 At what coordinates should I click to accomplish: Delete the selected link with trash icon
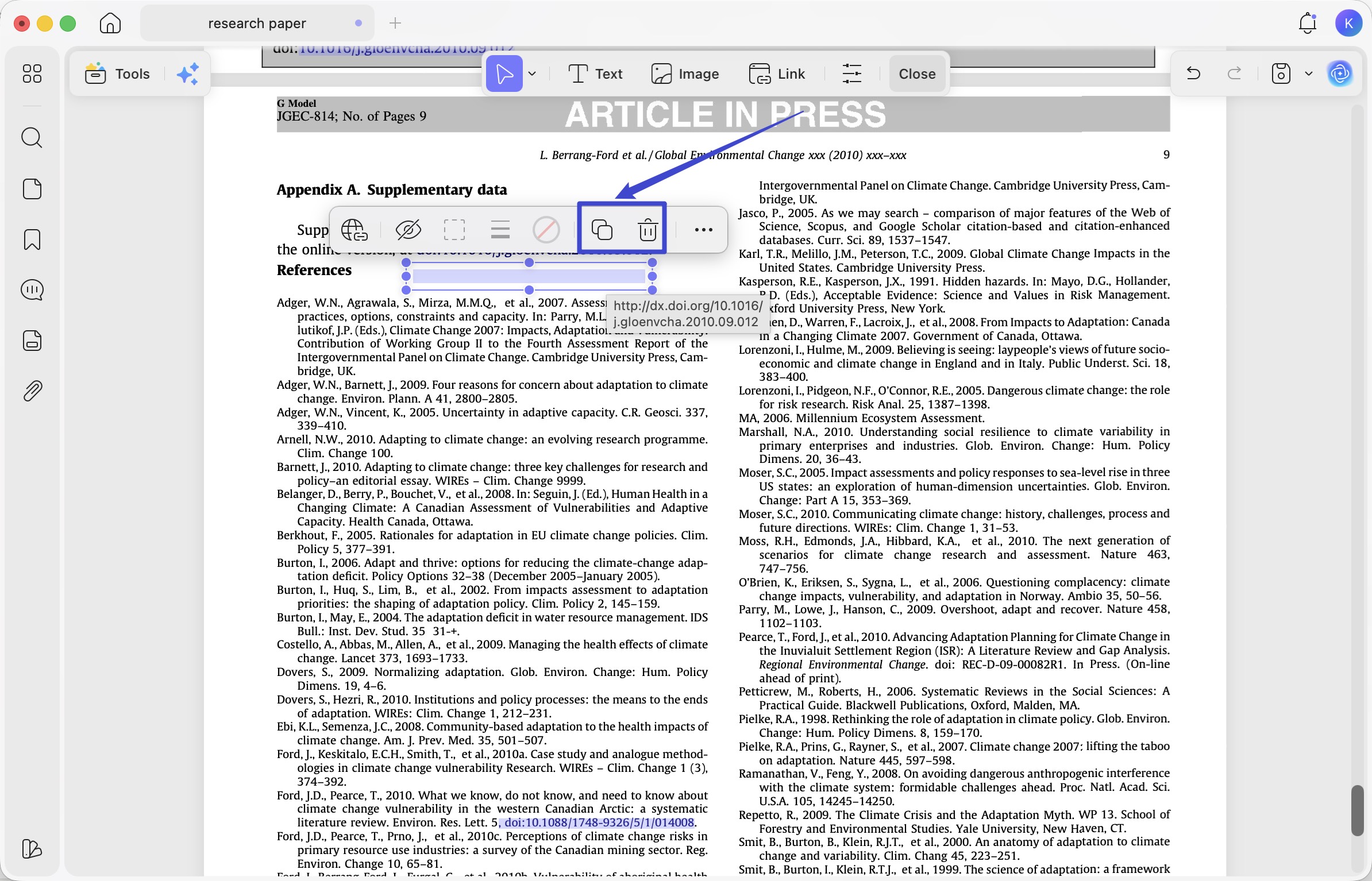[x=648, y=230]
